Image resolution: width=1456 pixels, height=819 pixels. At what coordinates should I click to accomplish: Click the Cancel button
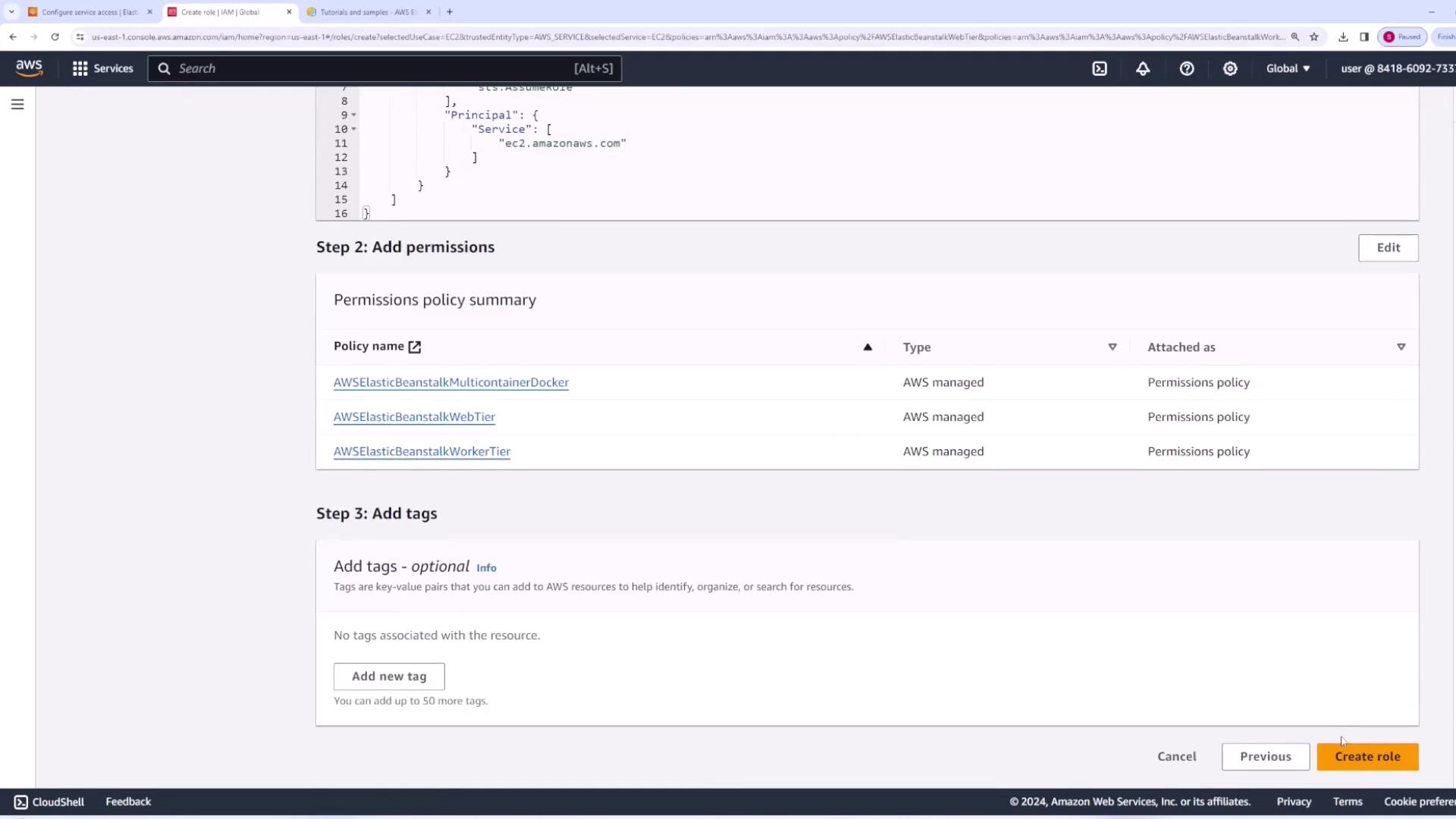[1176, 756]
